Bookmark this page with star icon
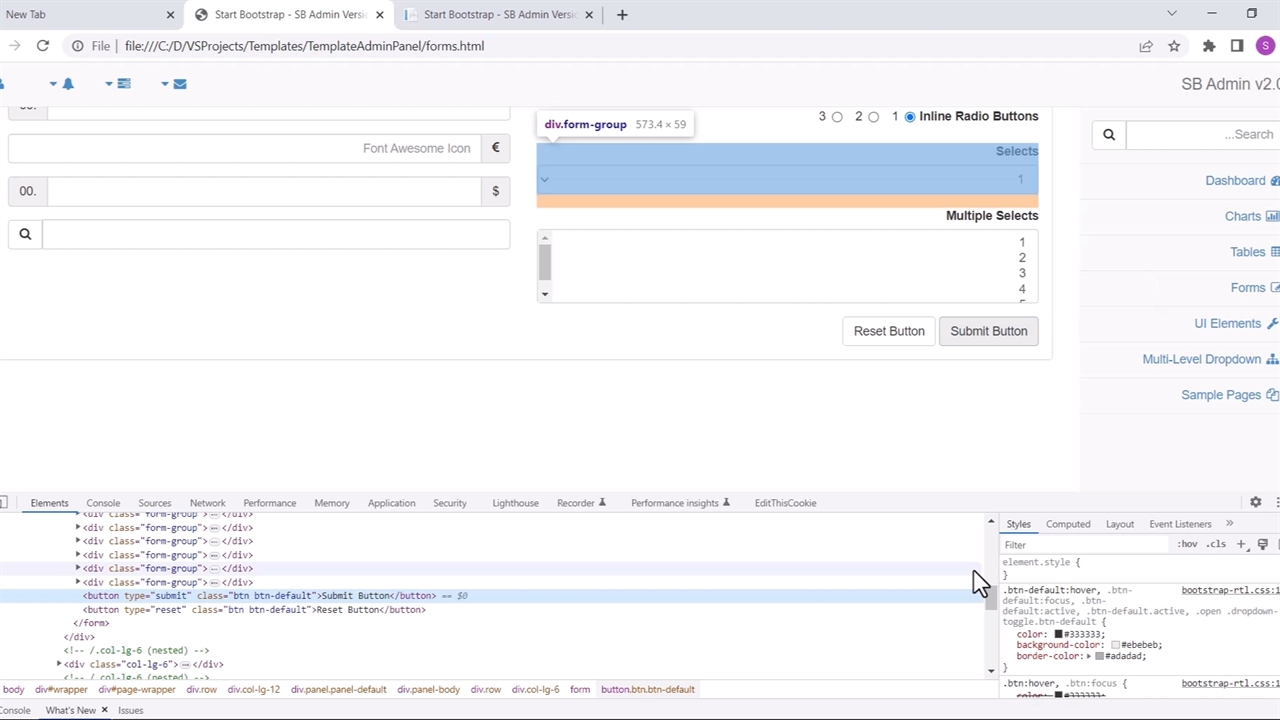The height and width of the screenshot is (720, 1280). click(x=1174, y=46)
